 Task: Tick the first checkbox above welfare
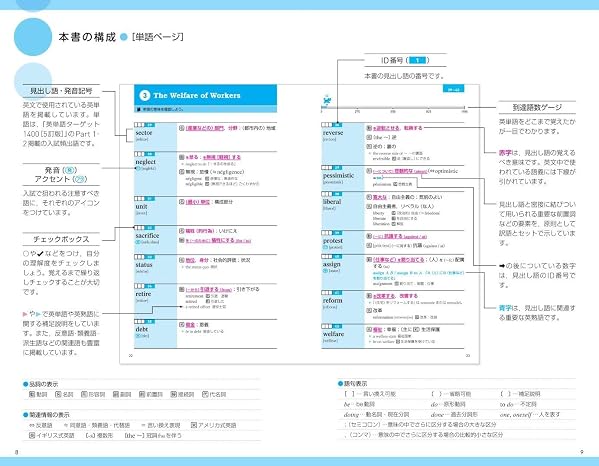pos(324,326)
